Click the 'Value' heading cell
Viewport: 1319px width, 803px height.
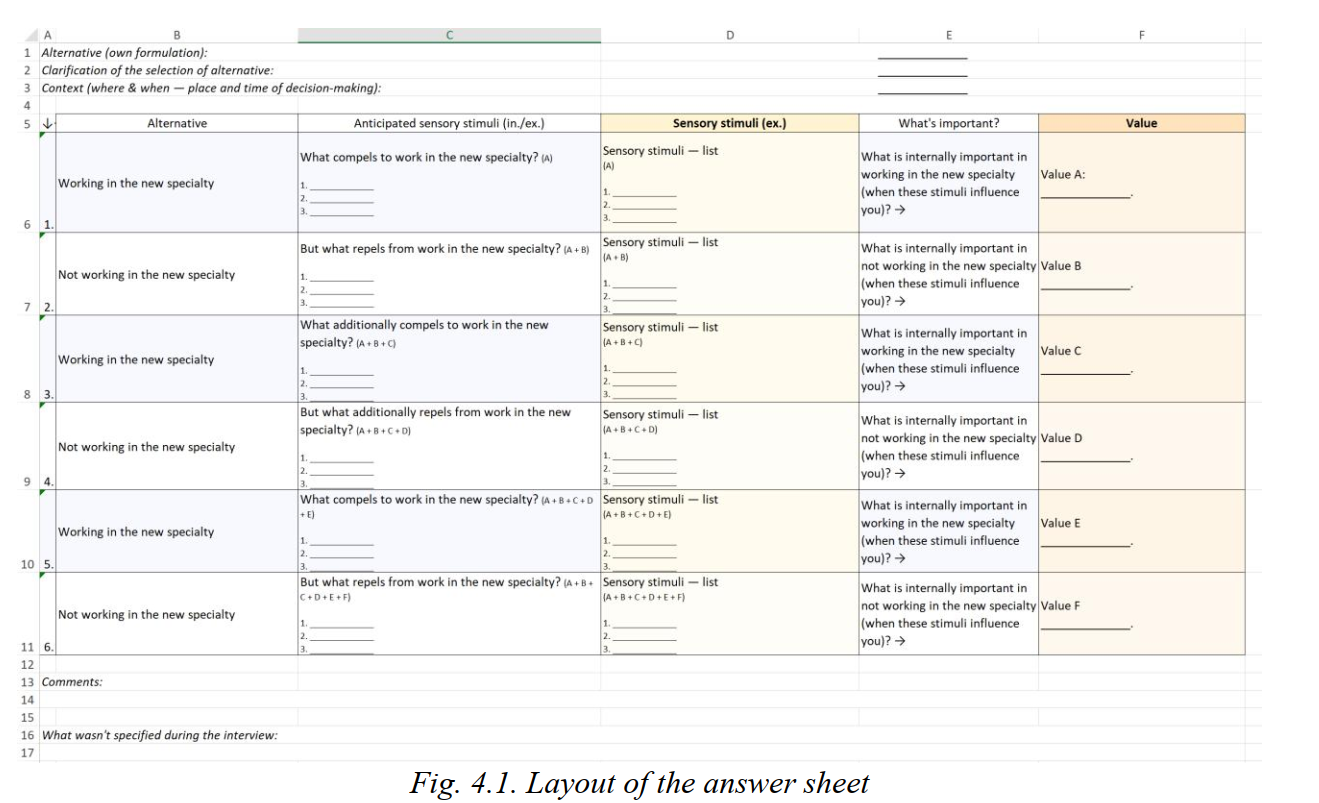click(x=1141, y=124)
